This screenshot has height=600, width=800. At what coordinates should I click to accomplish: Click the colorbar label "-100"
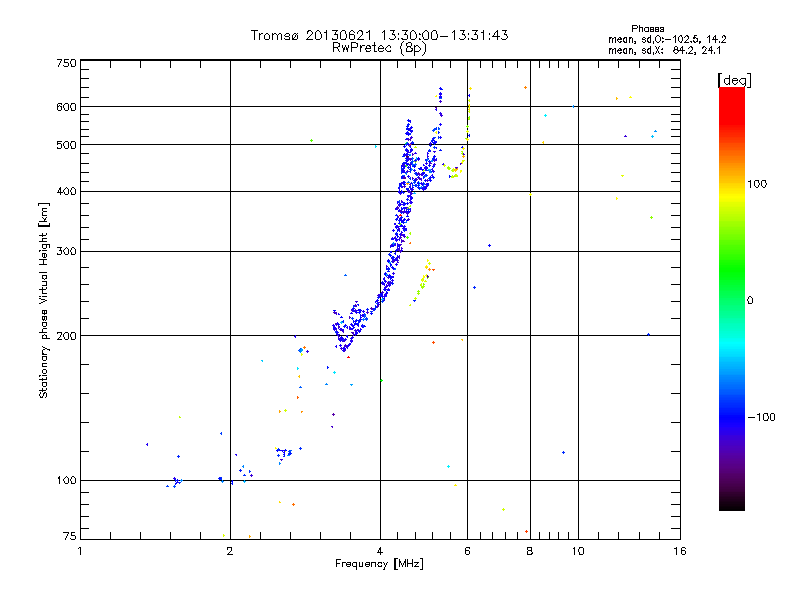(x=762, y=417)
